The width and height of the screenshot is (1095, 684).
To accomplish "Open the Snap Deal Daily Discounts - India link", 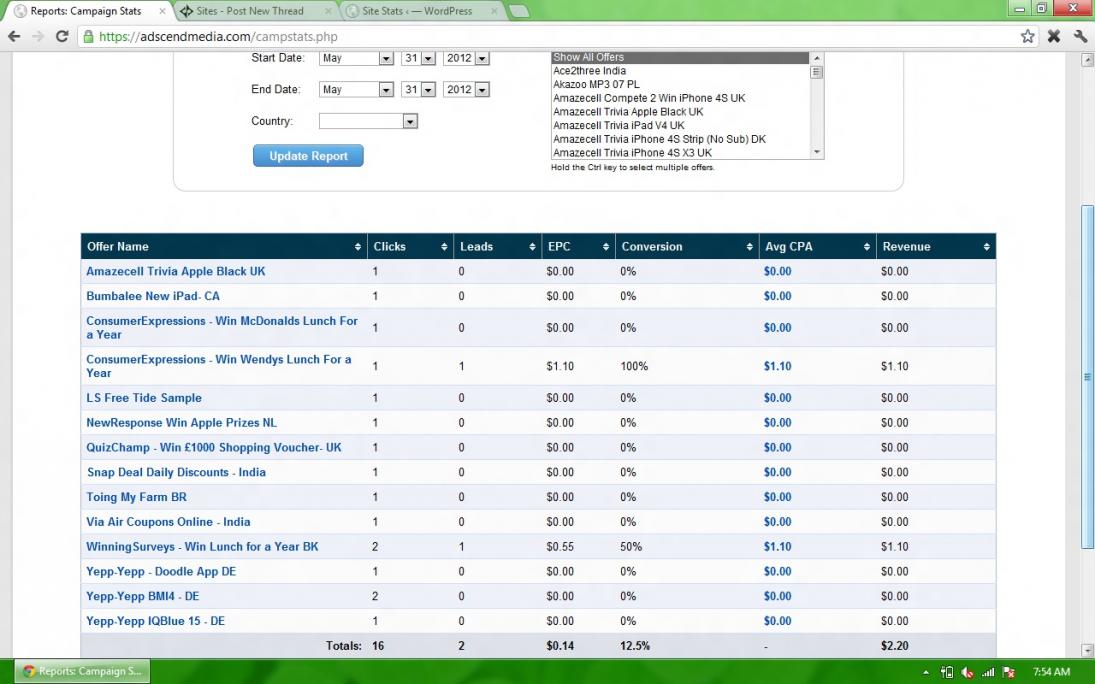I will tap(176, 472).
